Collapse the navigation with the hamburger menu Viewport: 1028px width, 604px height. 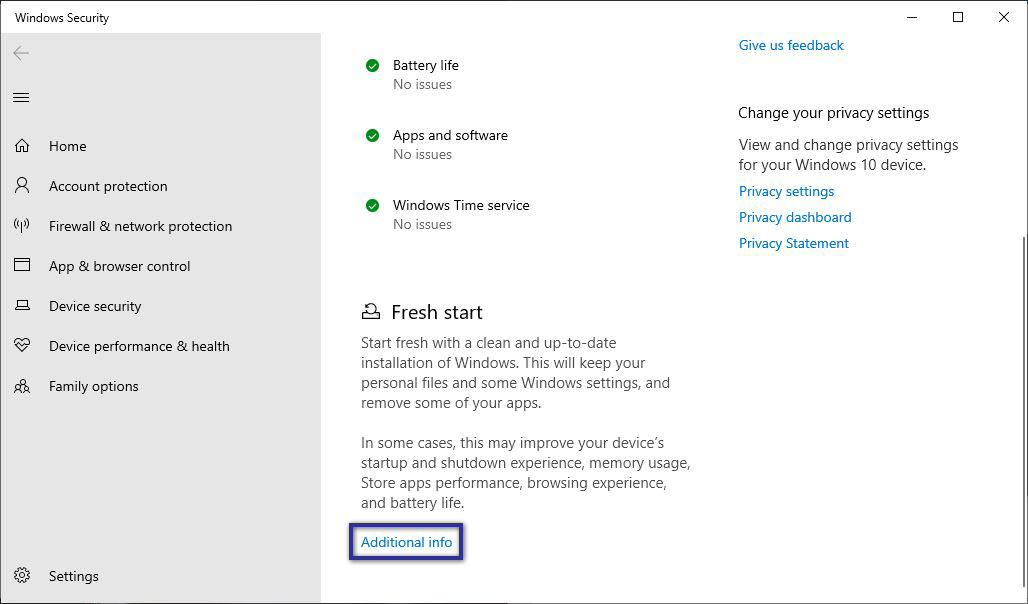coord(21,97)
